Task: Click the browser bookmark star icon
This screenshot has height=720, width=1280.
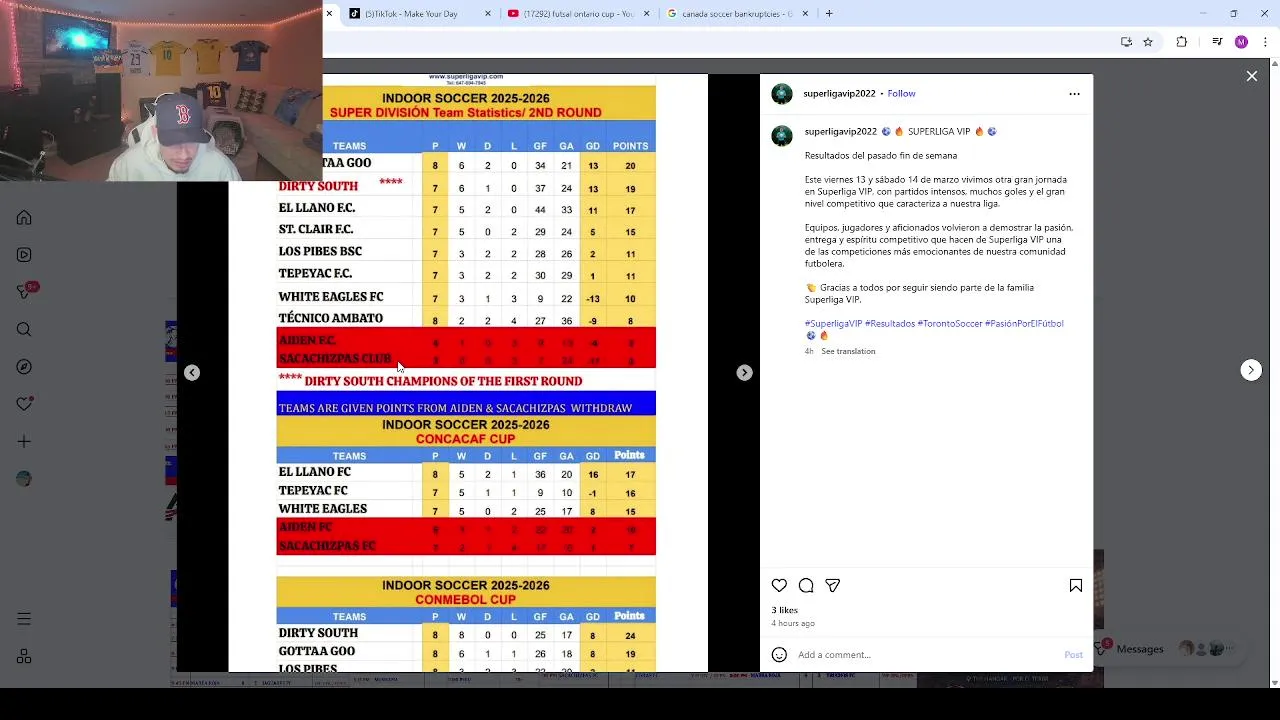Action: click(1148, 42)
